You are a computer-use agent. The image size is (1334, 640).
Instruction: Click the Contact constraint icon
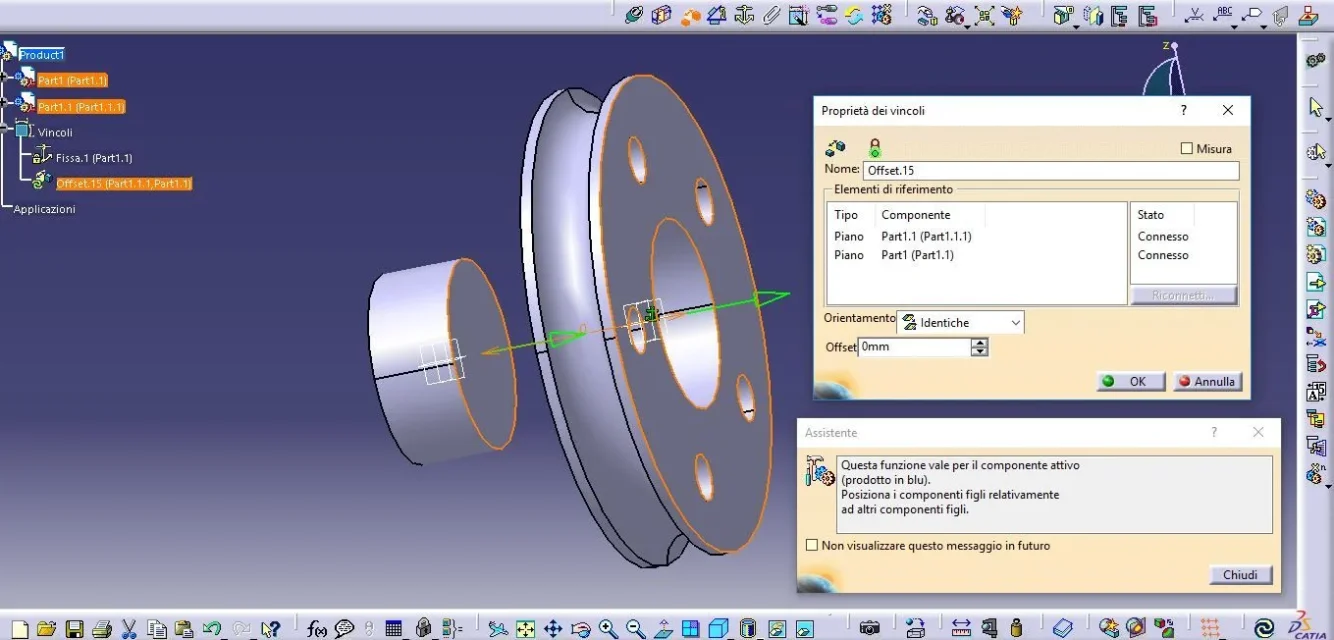coord(661,15)
